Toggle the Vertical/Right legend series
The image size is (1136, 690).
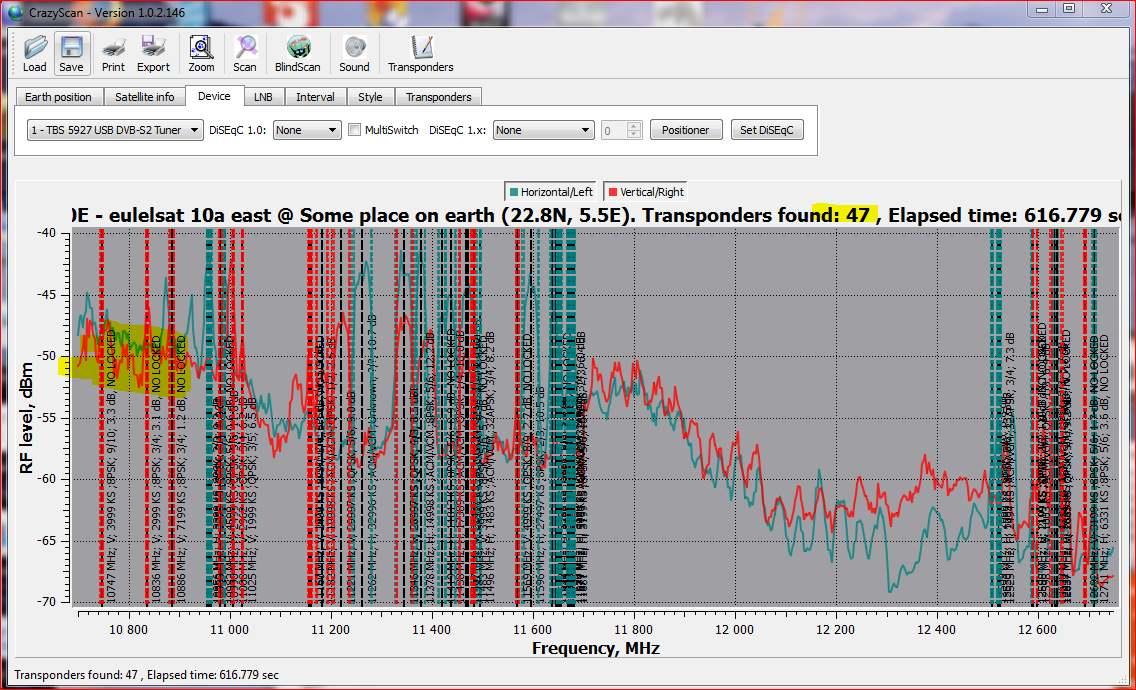646,192
